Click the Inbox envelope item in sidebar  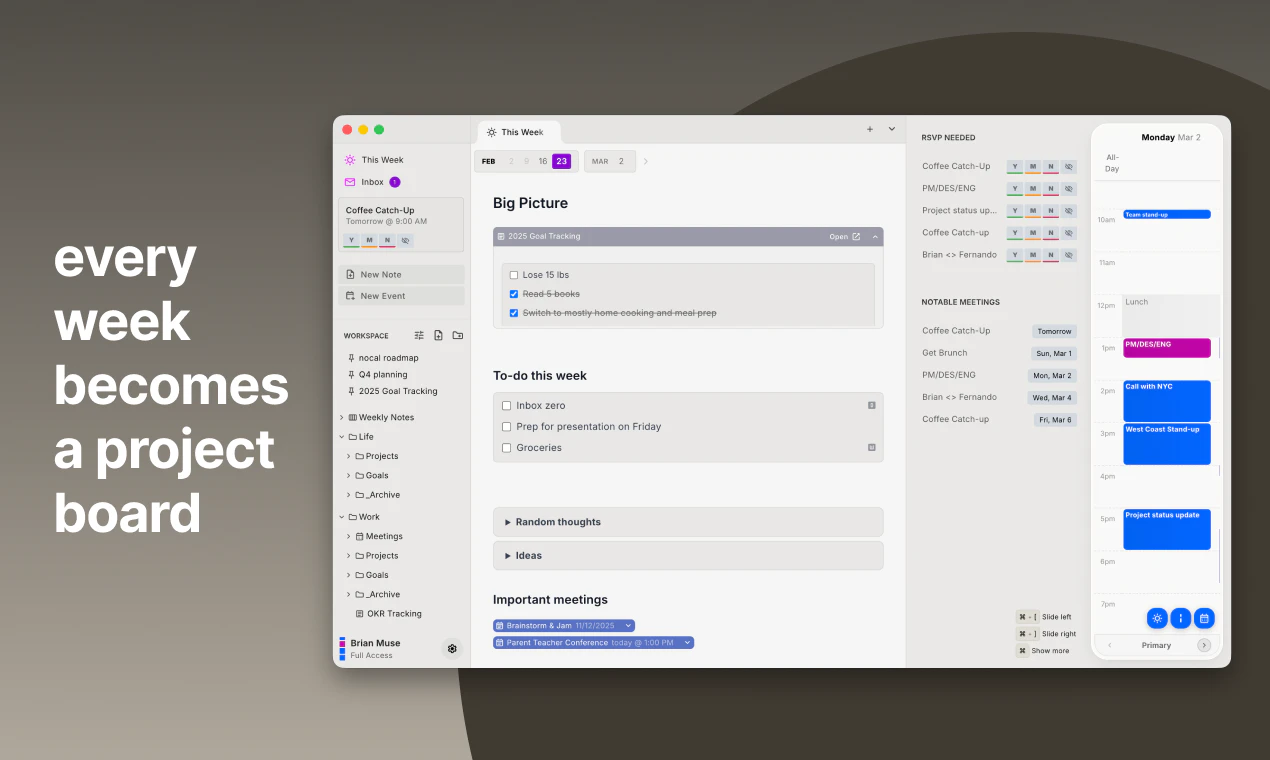372,182
